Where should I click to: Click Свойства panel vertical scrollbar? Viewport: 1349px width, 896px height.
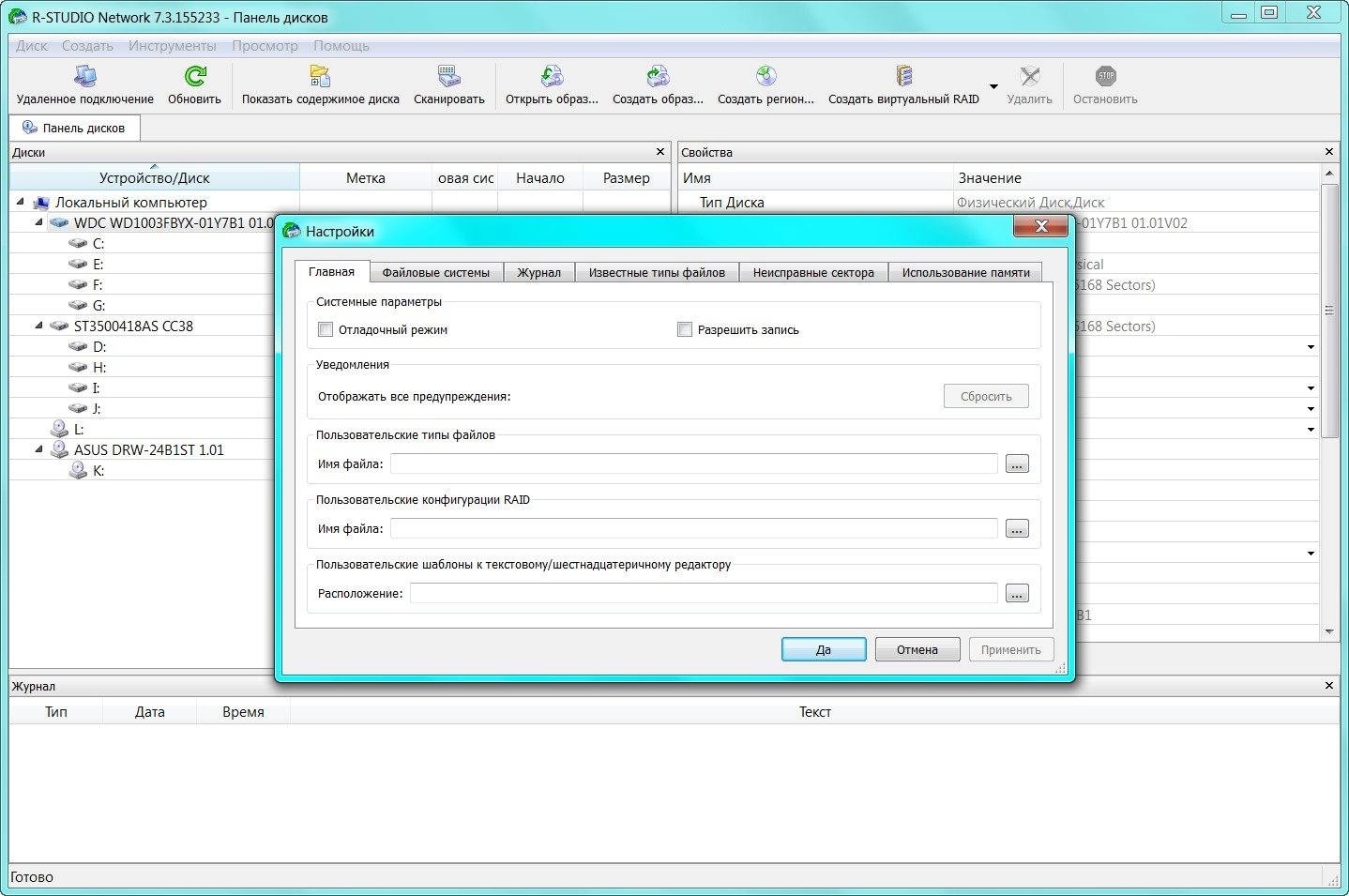[x=1329, y=311]
